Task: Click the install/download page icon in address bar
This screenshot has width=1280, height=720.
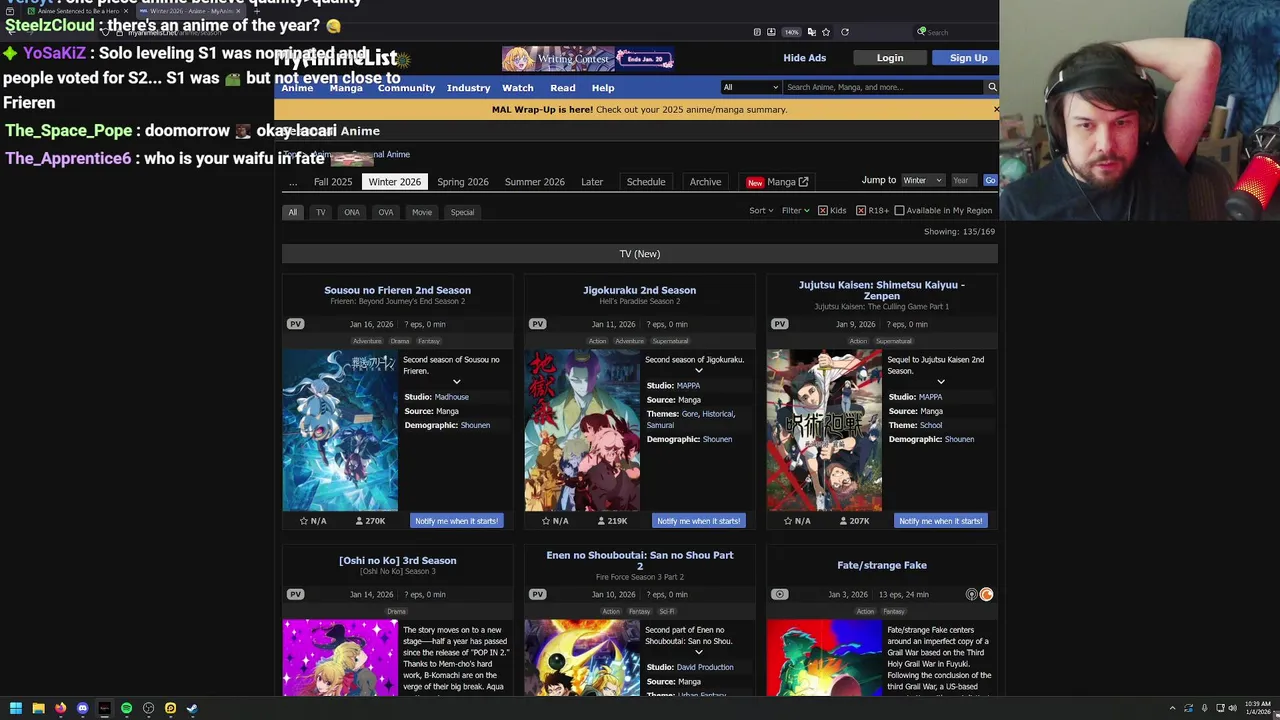Action: click(x=771, y=32)
